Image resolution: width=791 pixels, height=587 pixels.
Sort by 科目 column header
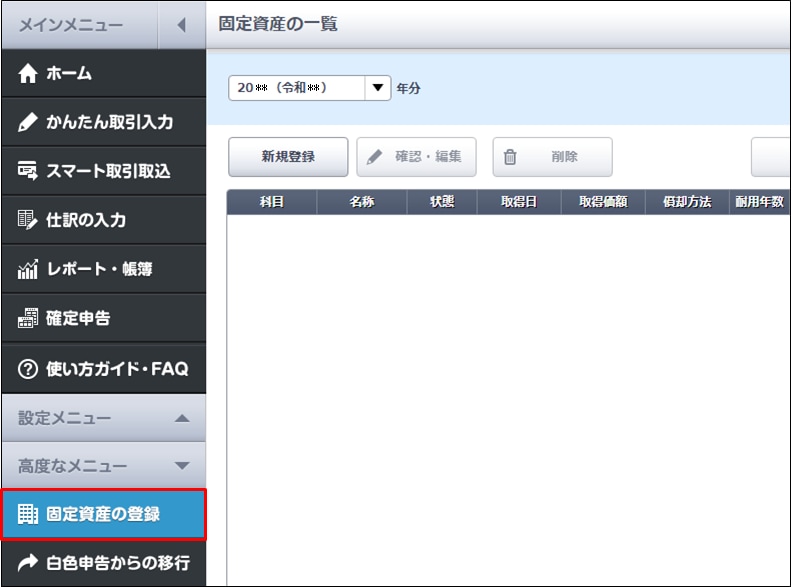pyautogui.click(x=272, y=202)
